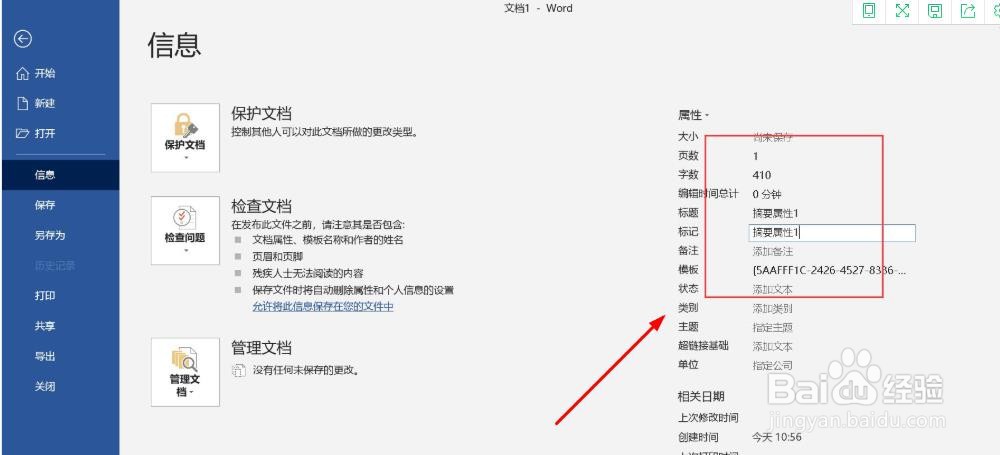Screen dimensions: 1000x455
Task: Click the 创建时间 value 今天 10:56
Action: tap(777, 437)
